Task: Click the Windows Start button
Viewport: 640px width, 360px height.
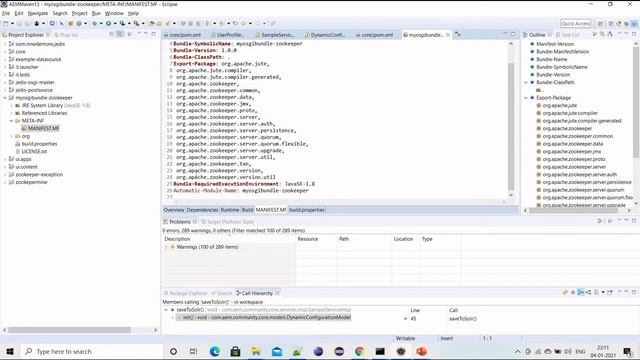Action: pos(10,351)
